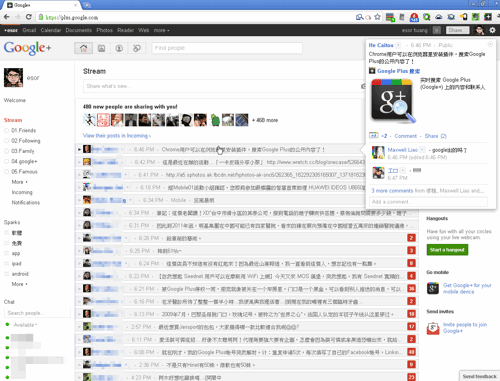Screen dimensions: 500x381
Task: Click the Search people chat field
Action: [x=37, y=313]
